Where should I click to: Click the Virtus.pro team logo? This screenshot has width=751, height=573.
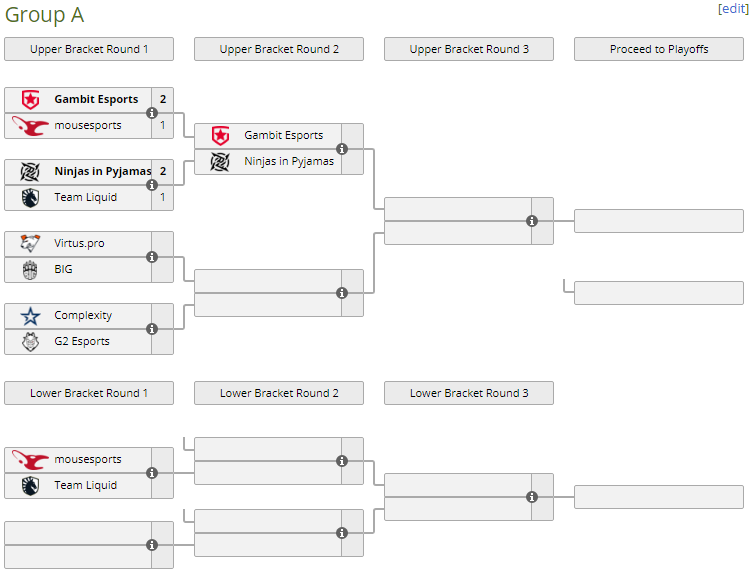[x=30, y=243]
